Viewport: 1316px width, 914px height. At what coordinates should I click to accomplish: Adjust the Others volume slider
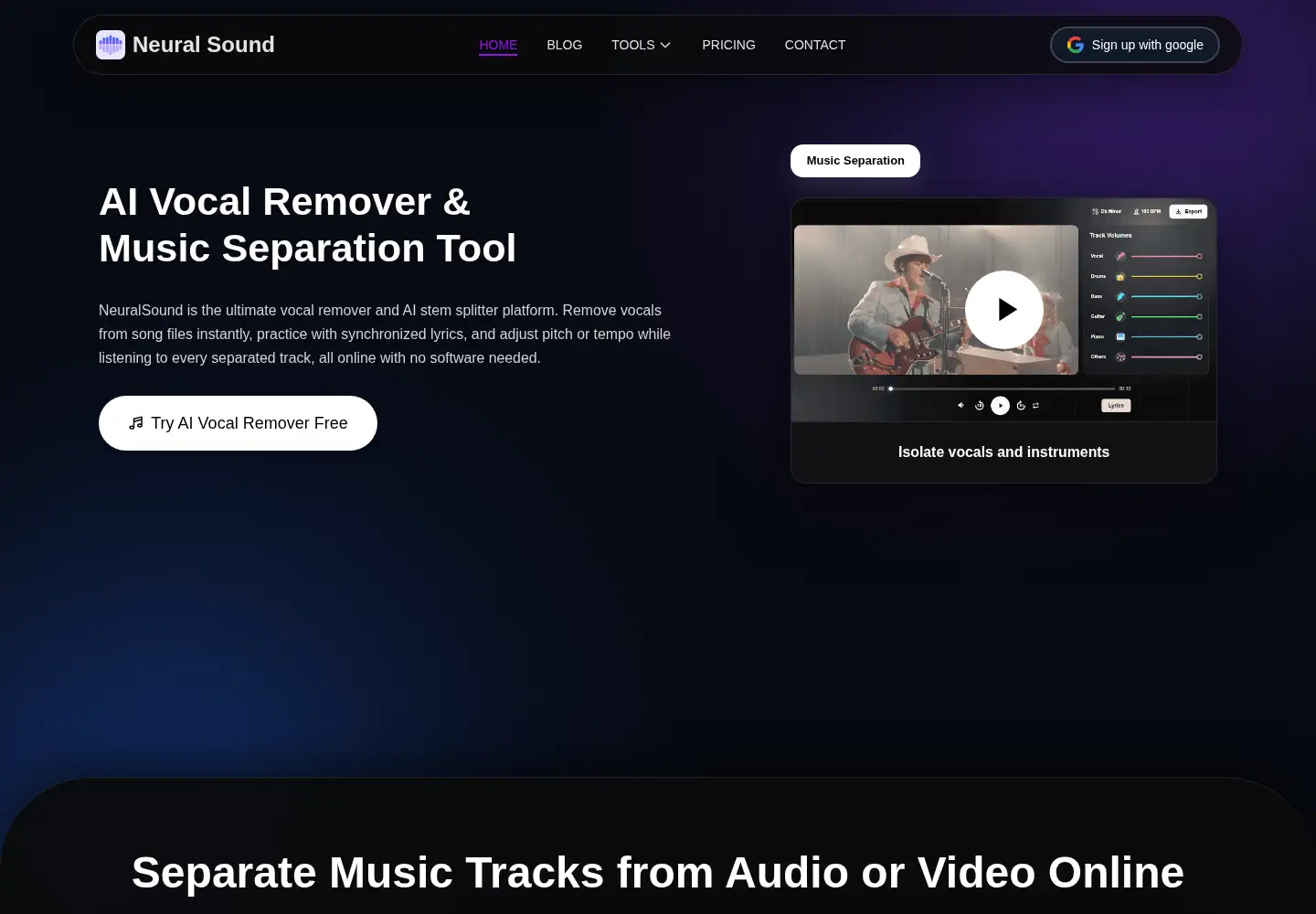1165,356
